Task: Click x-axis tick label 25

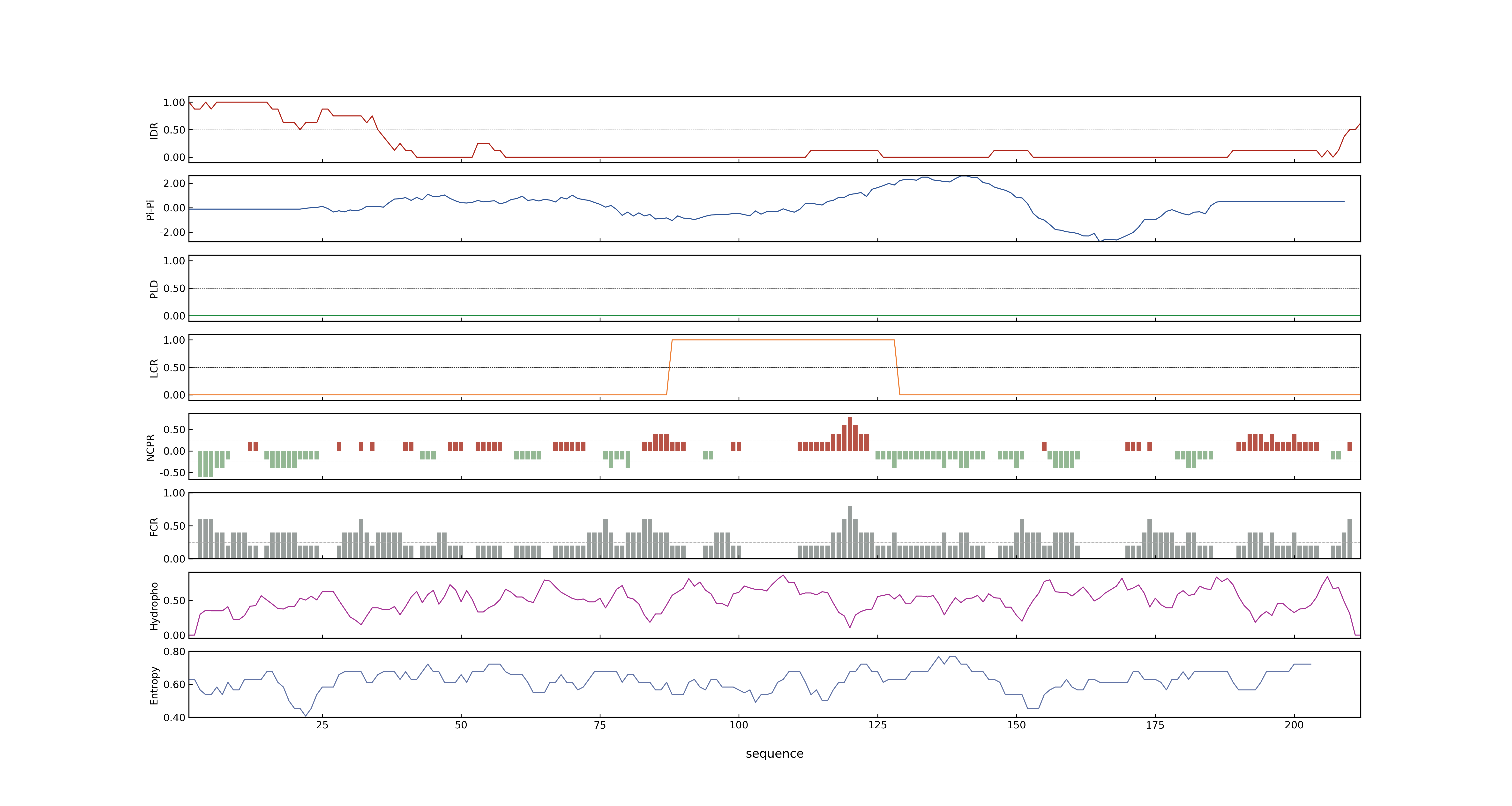Action: (x=322, y=725)
